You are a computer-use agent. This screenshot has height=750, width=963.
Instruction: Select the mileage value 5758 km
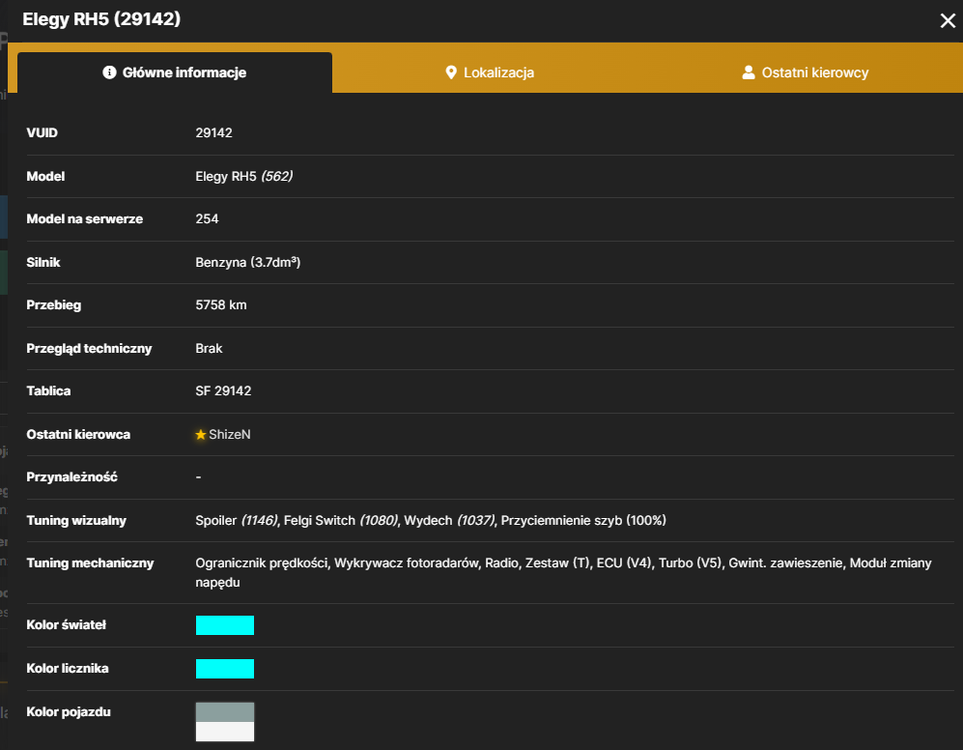click(221, 305)
